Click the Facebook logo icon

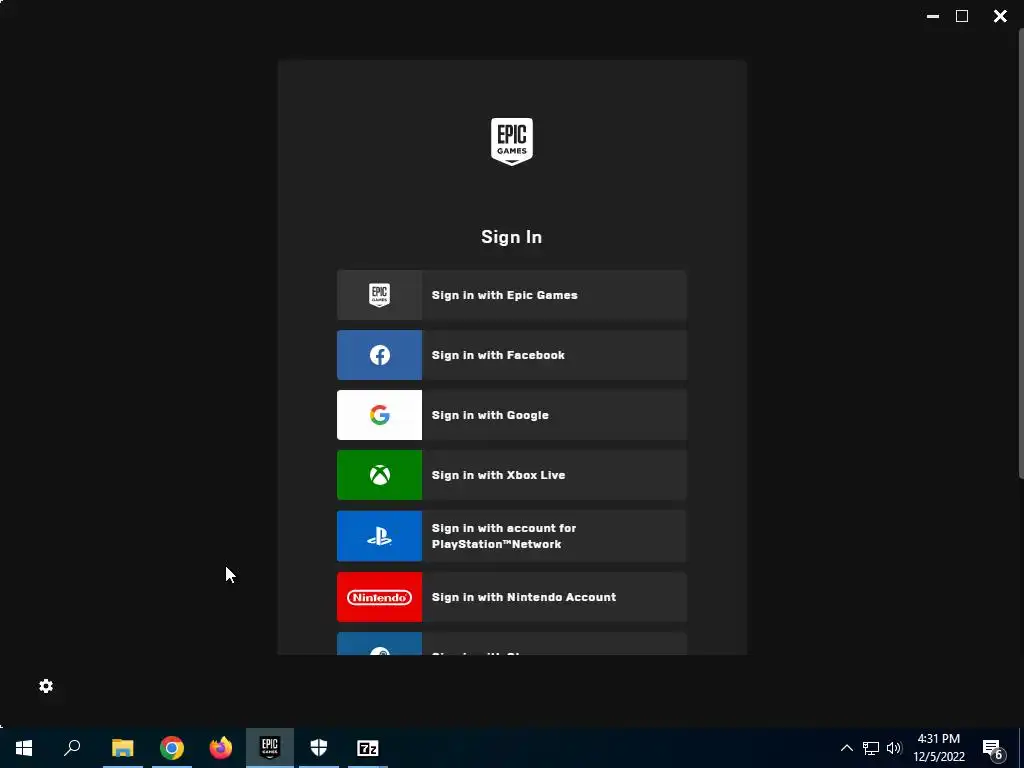(x=379, y=355)
